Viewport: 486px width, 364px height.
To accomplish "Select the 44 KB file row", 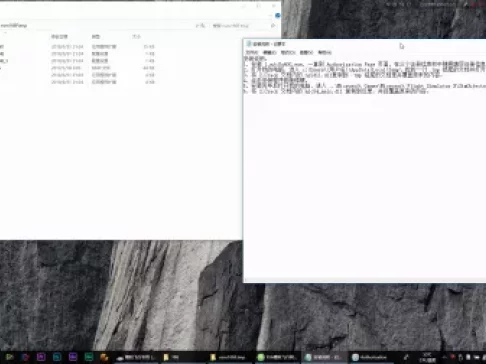I will [77, 68].
